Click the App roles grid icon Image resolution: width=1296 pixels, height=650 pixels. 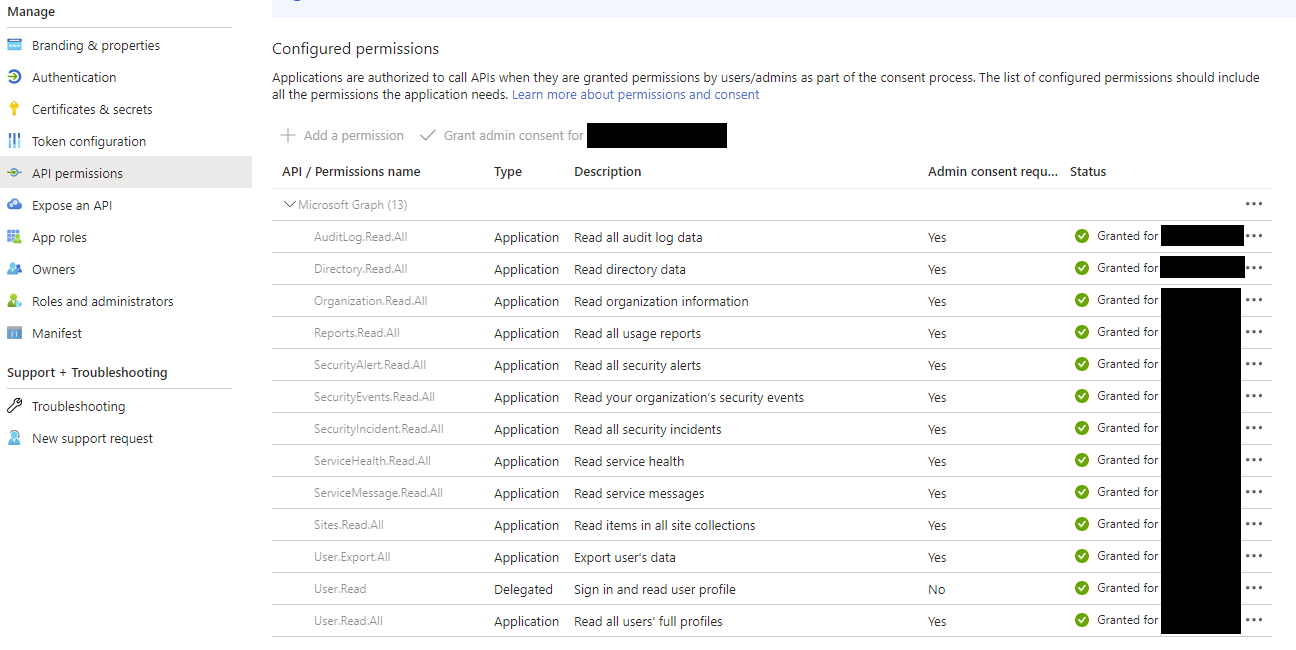point(14,237)
